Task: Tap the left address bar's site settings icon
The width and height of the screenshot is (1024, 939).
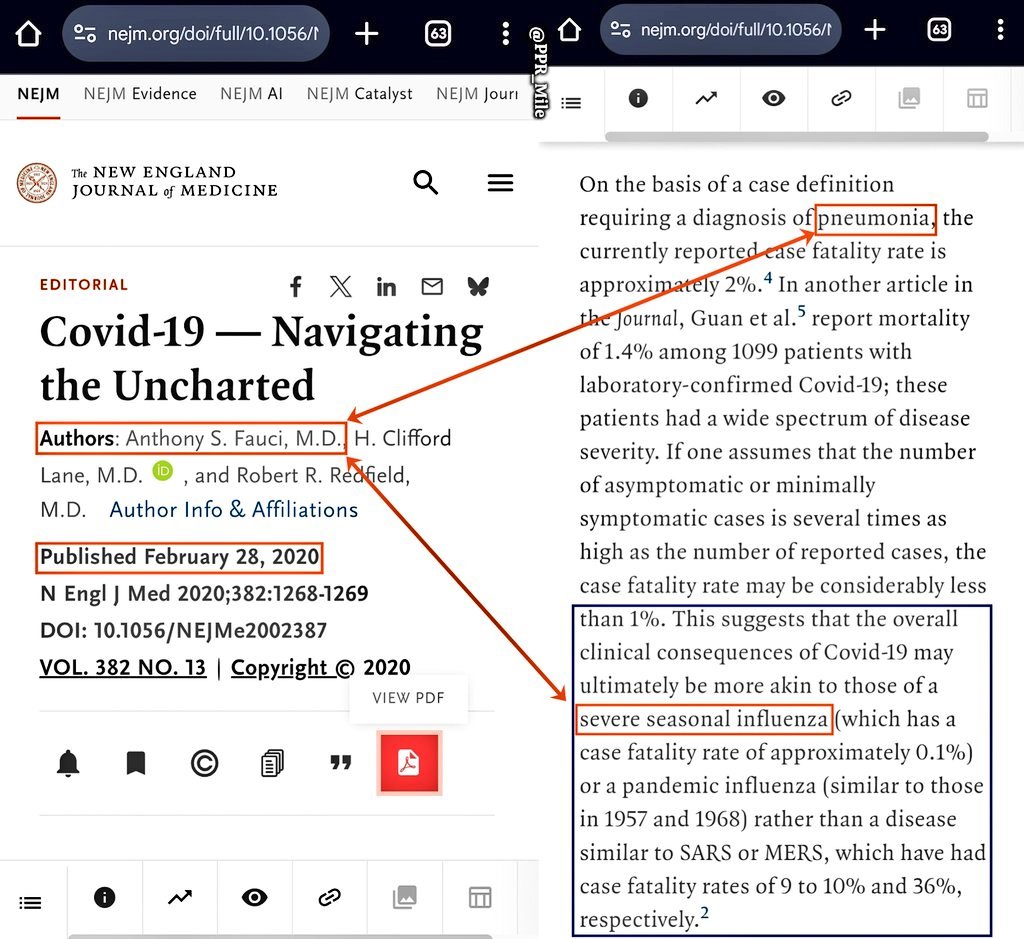Action: 85,33
